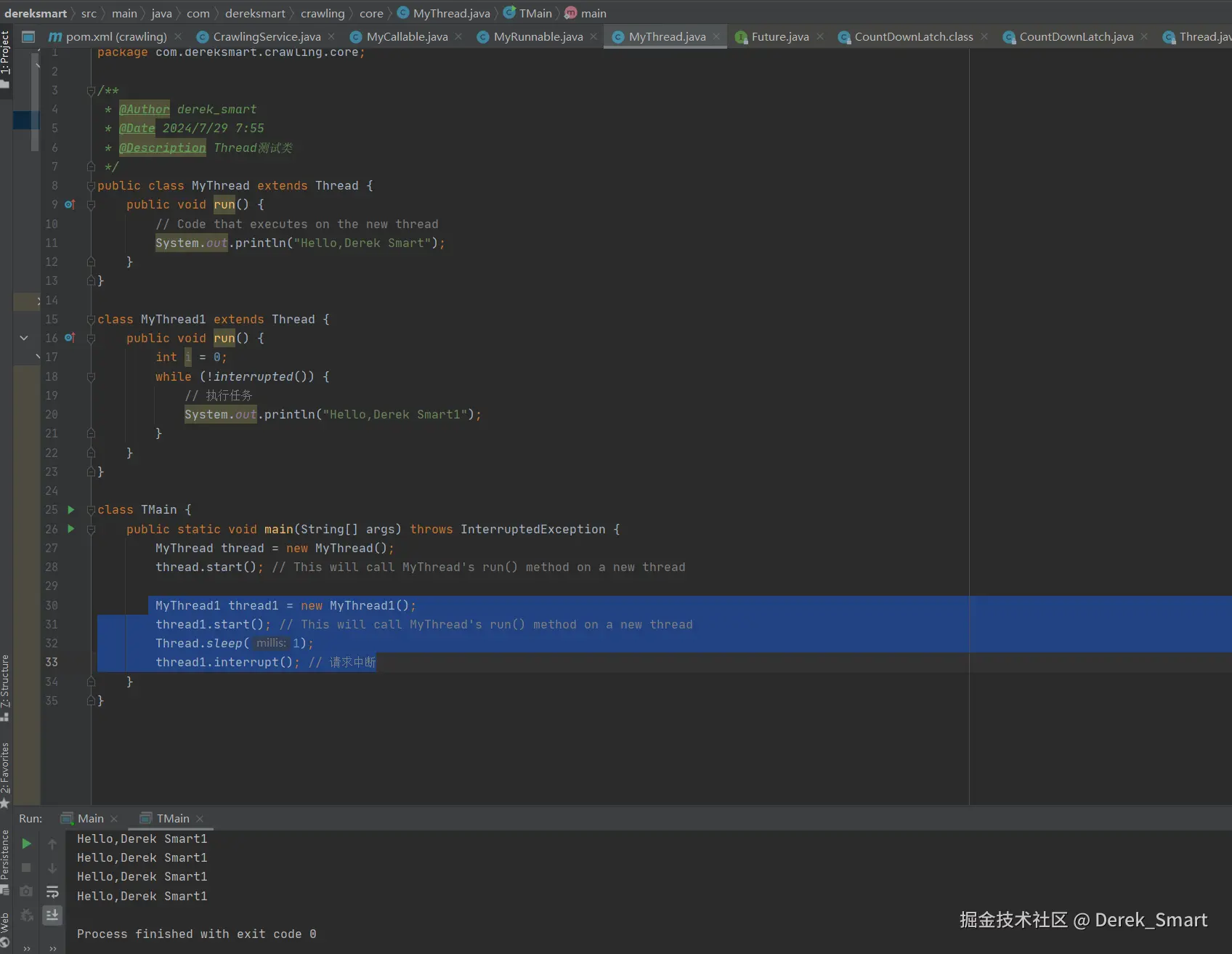Click the up-arrow icon in the Run panel
1232x954 pixels.
[52, 844]
